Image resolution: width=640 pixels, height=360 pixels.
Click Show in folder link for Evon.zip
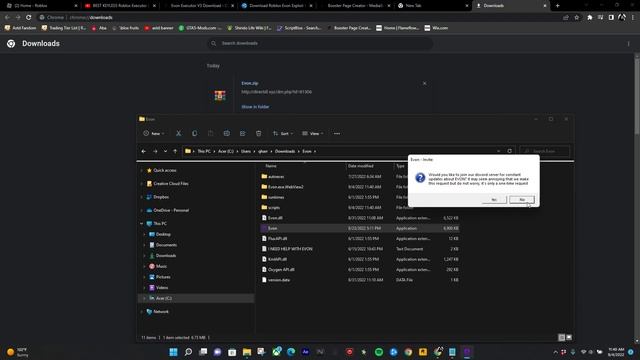point(255,107)
